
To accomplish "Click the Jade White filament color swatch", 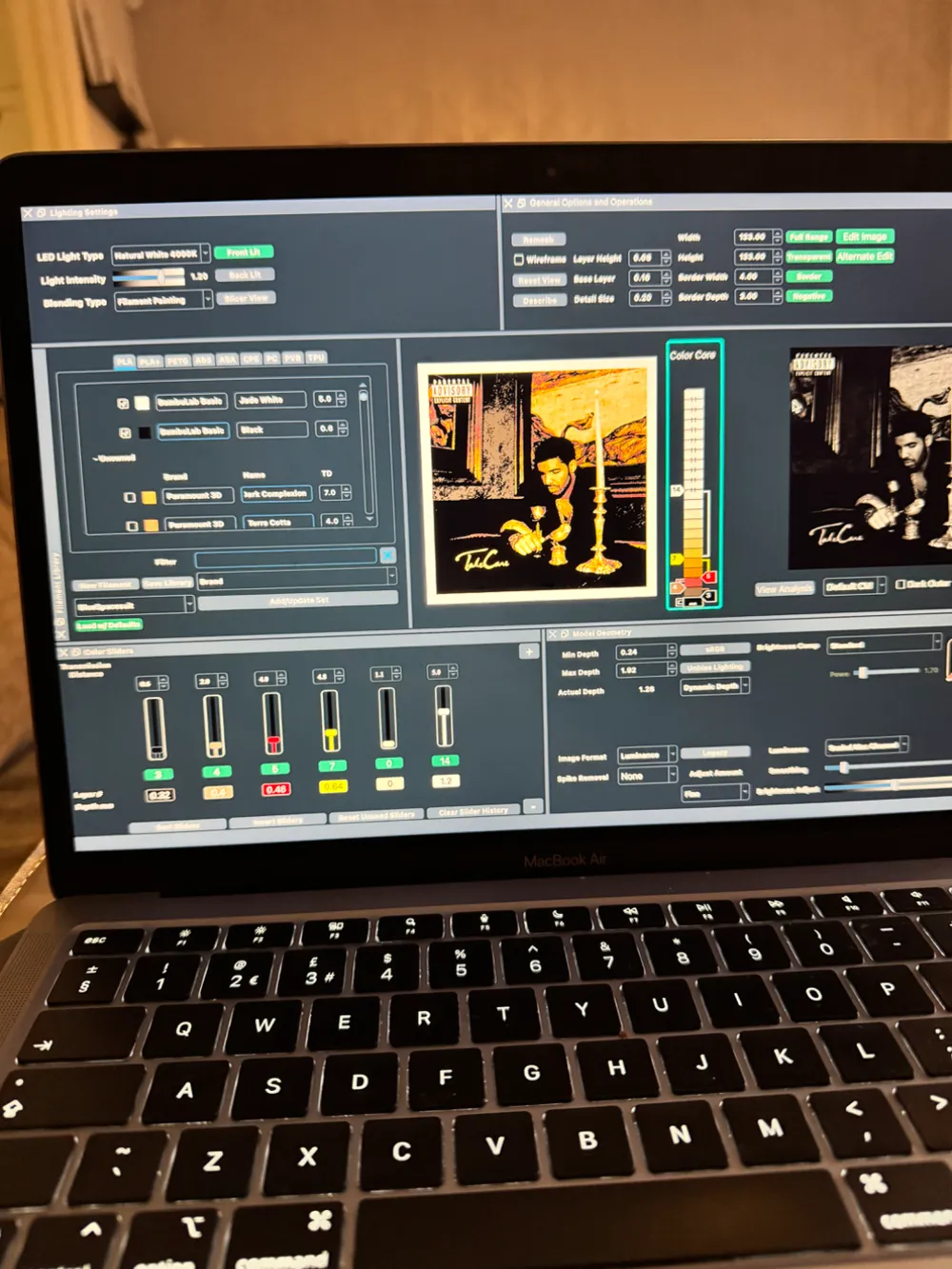I will [x=143, y=403].
